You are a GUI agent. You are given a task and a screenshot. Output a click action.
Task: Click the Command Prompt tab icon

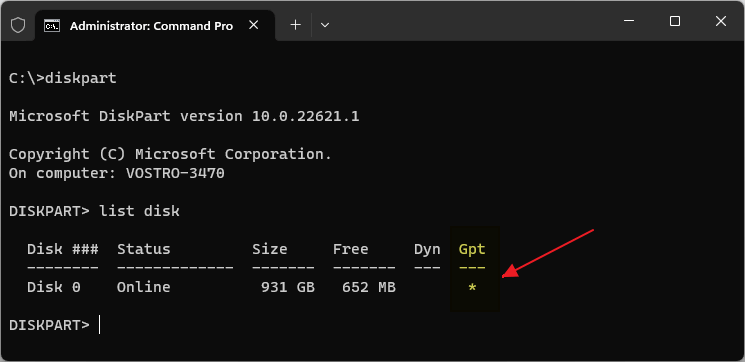point(52,26)
